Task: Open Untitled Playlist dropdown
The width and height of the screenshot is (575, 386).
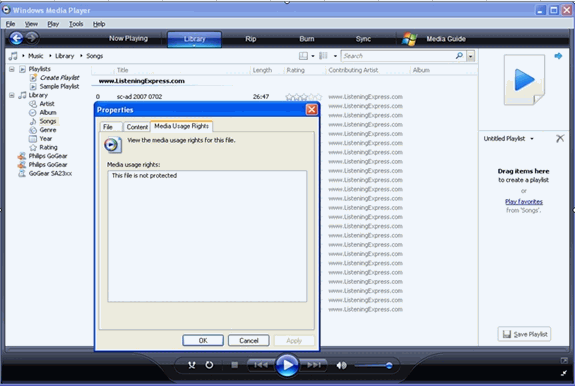Action: [x=532, y=139]
